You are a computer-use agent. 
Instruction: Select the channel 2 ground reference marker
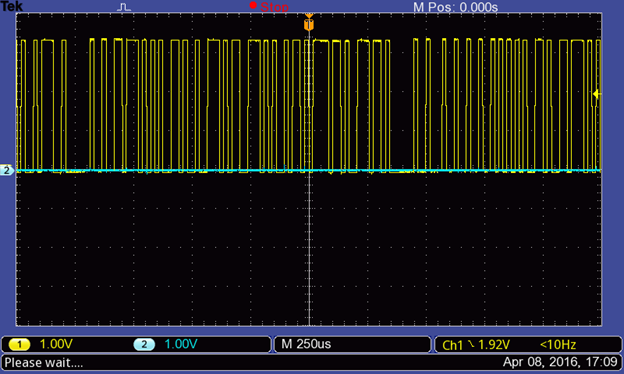[7, 170]
